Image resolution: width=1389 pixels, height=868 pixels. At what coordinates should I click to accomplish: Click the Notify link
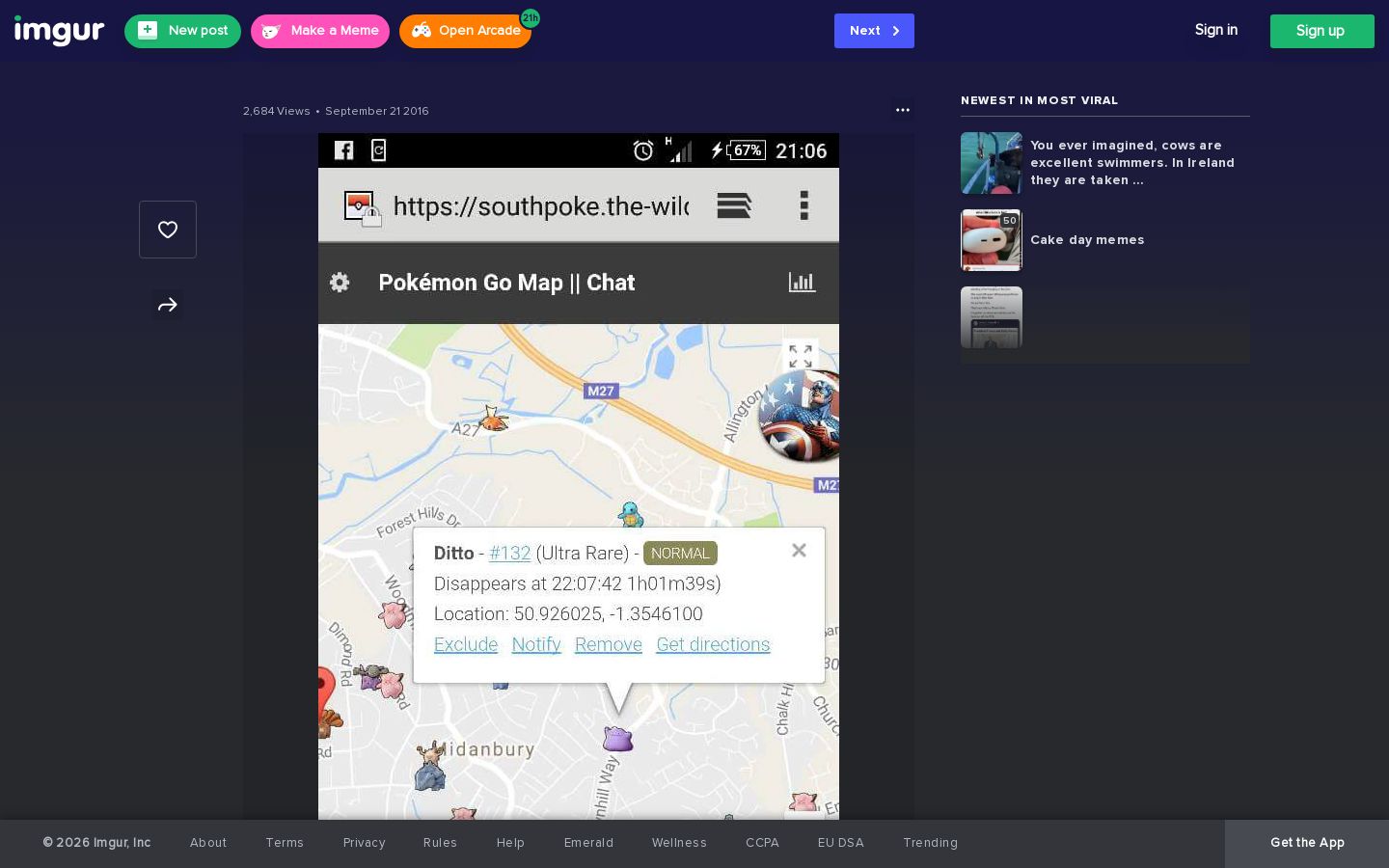pyautogui.click(x=536, y=644)
